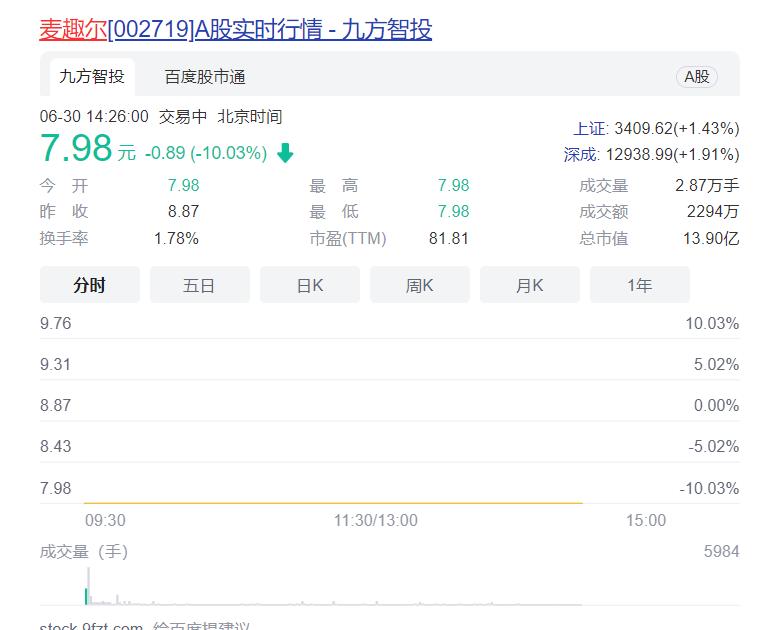
Task: Click the 换手率 value 1.78%
Action: pos(176,238)
